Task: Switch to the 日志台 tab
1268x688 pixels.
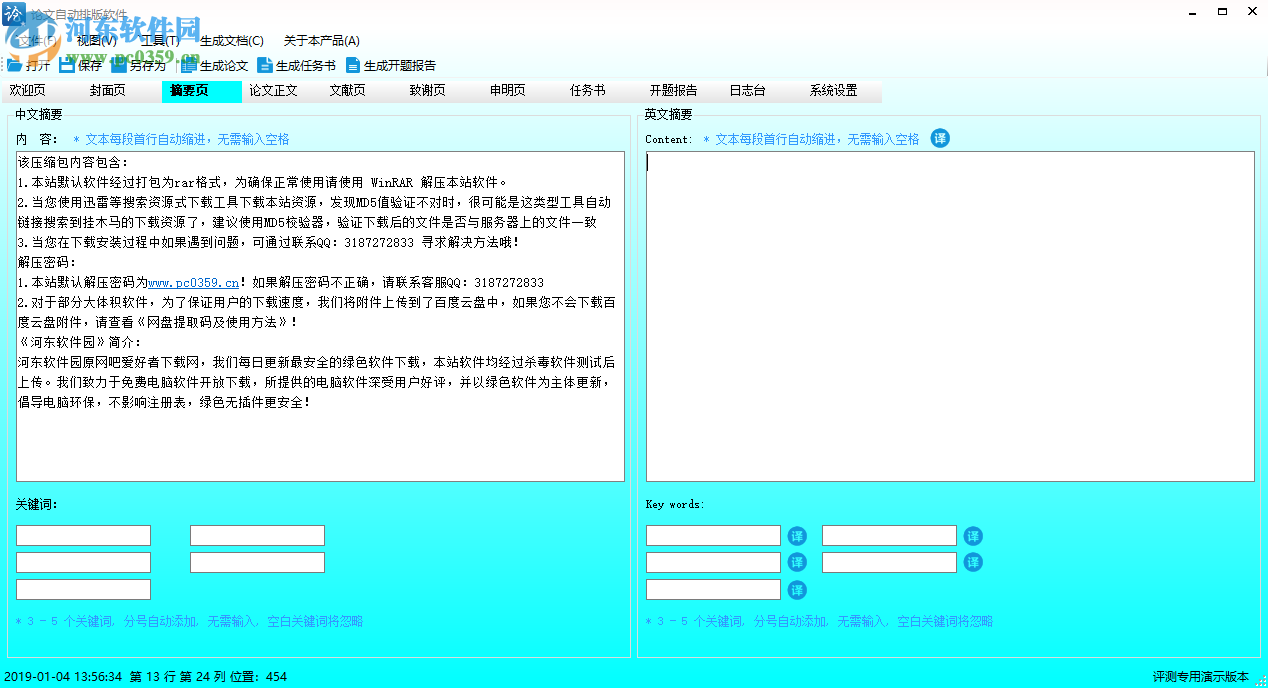Action: pos(762,91)
